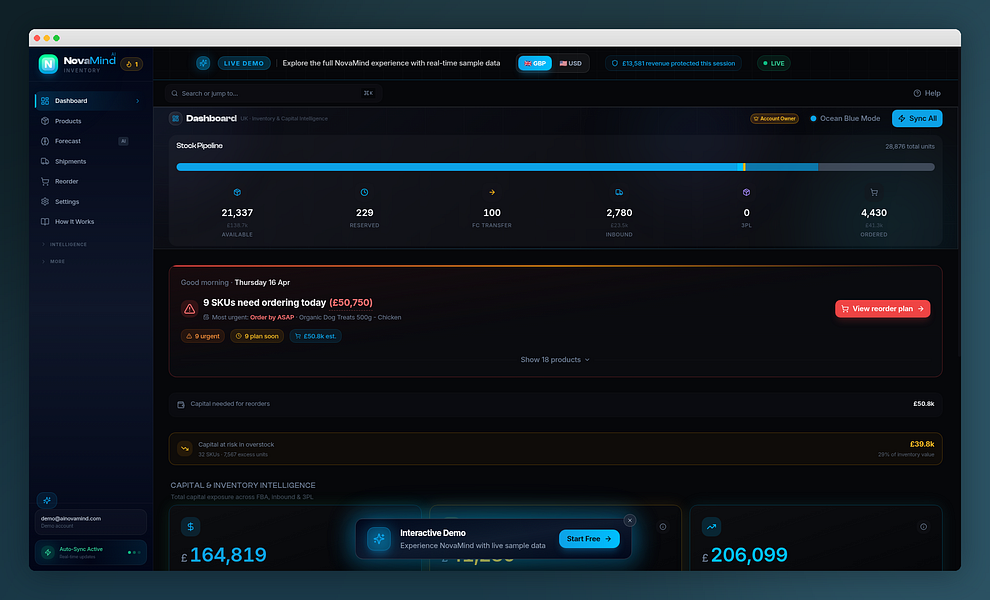Click the sparkle icon beside LIVE DEMO
Viewport: 990px width, 600px height.
pyautogui.click(x=203, y=63)
